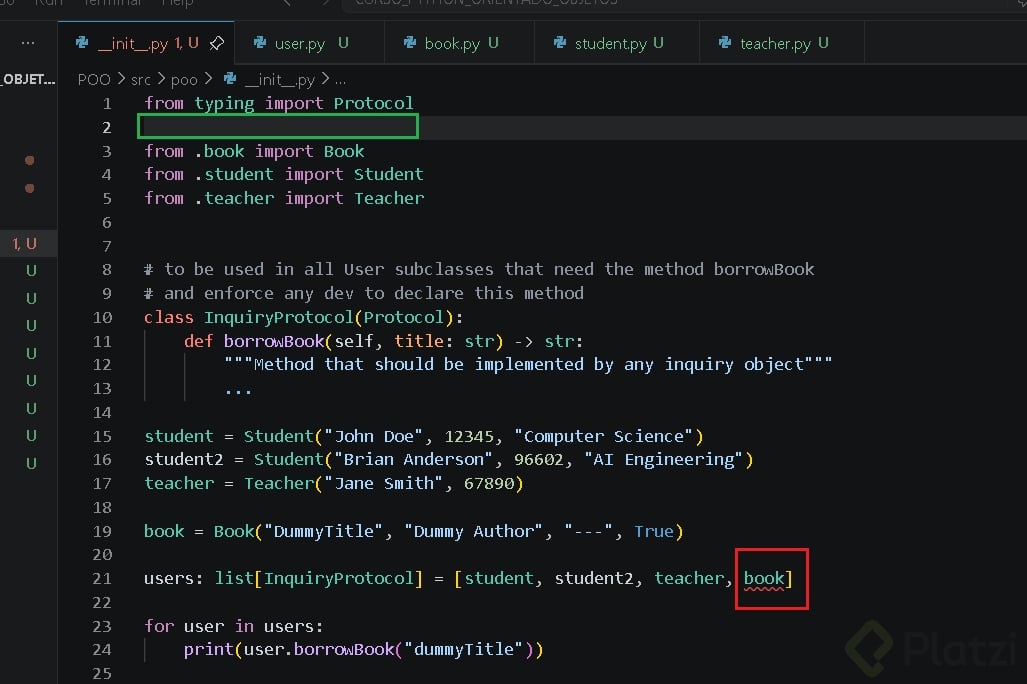Switch to the __init__.py editor tab
The image size is (1027, 684).
point(146,43)
